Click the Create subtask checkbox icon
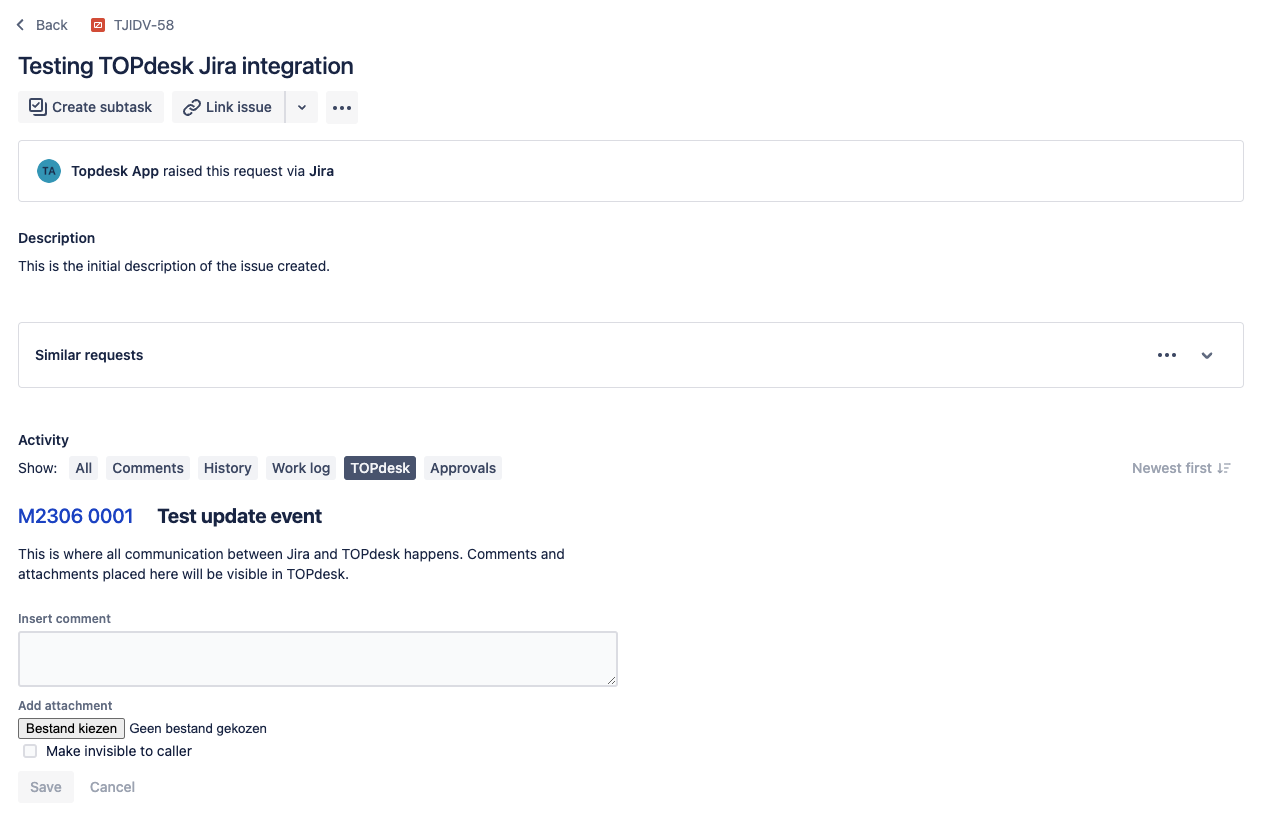This screenshot has height=827, width=1273. pyautogui.click(x=38, y=107)
